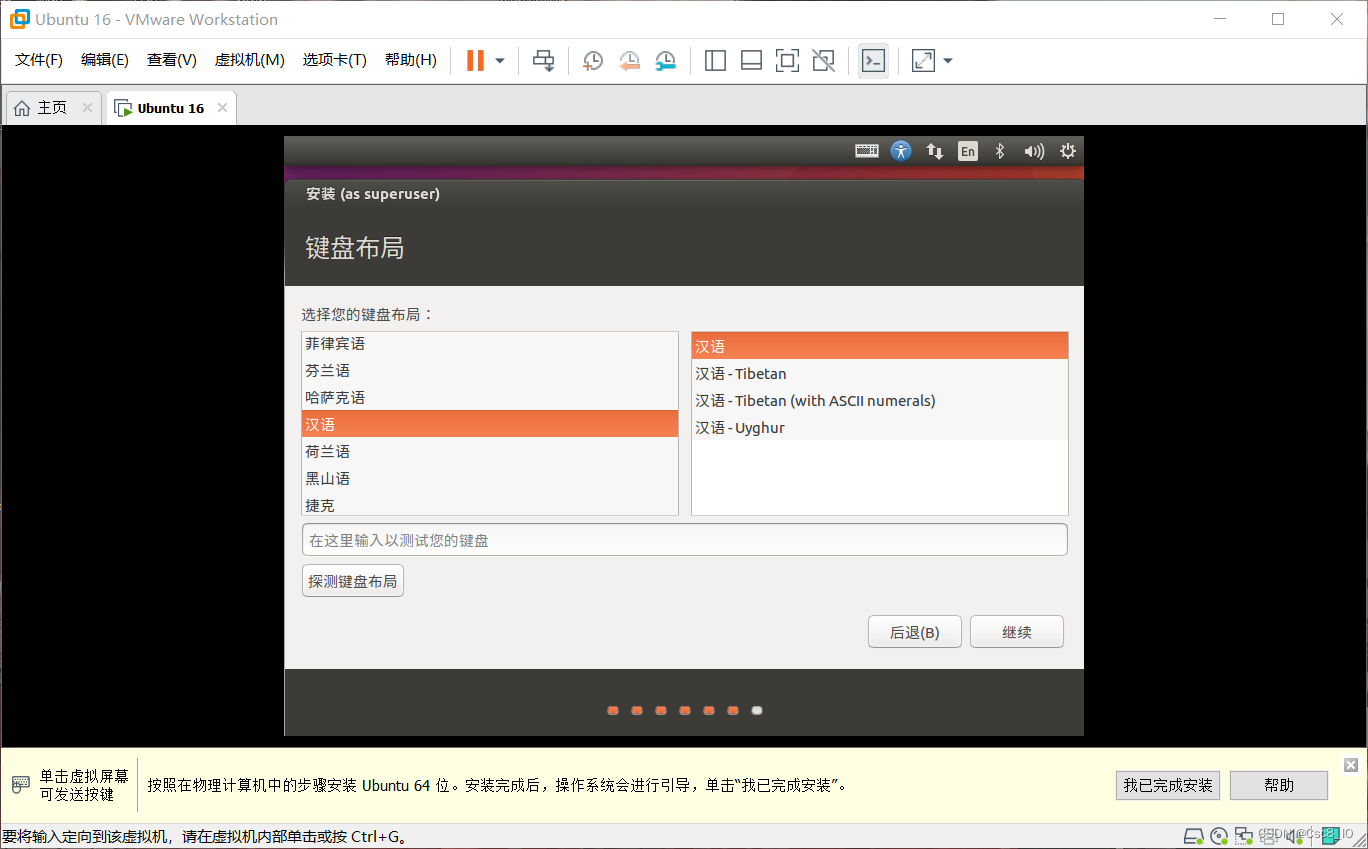Click the CD/DVD drive status bar icon
Viewport: 1368px width, 849px height.
[x=1218, y=836]
